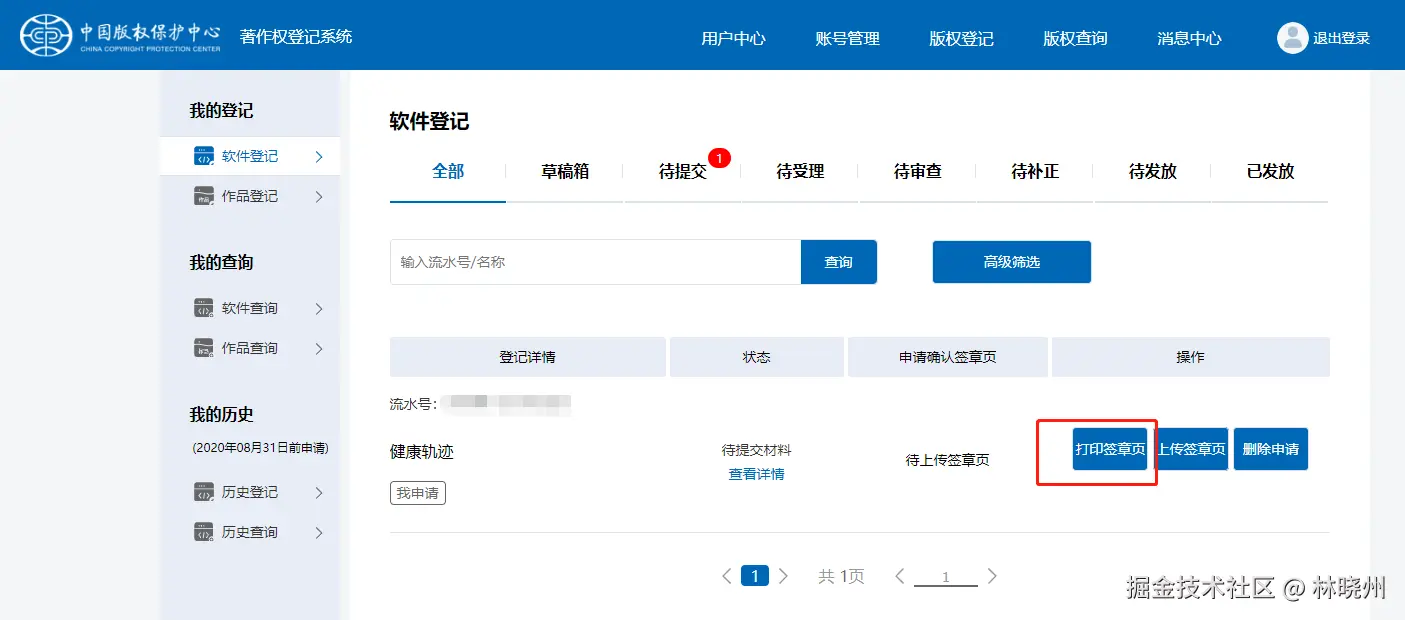Viewport: 1405px width, 620px height.
Task: Switch to the 全部 tab
Action: [x=448, y=172]
